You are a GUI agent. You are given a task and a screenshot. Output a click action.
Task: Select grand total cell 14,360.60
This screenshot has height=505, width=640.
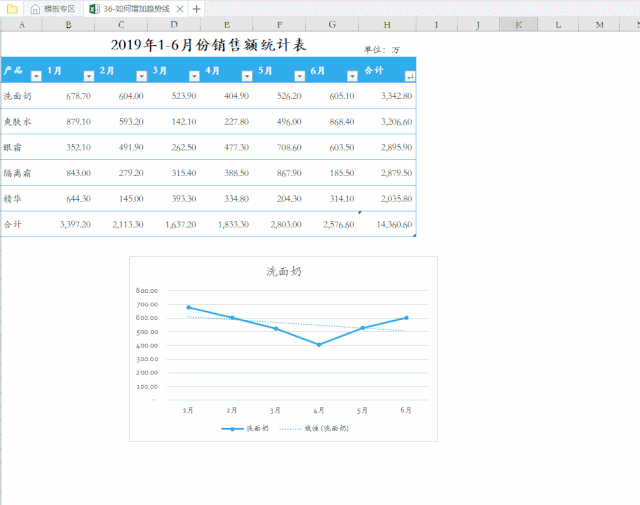[387, 225]
